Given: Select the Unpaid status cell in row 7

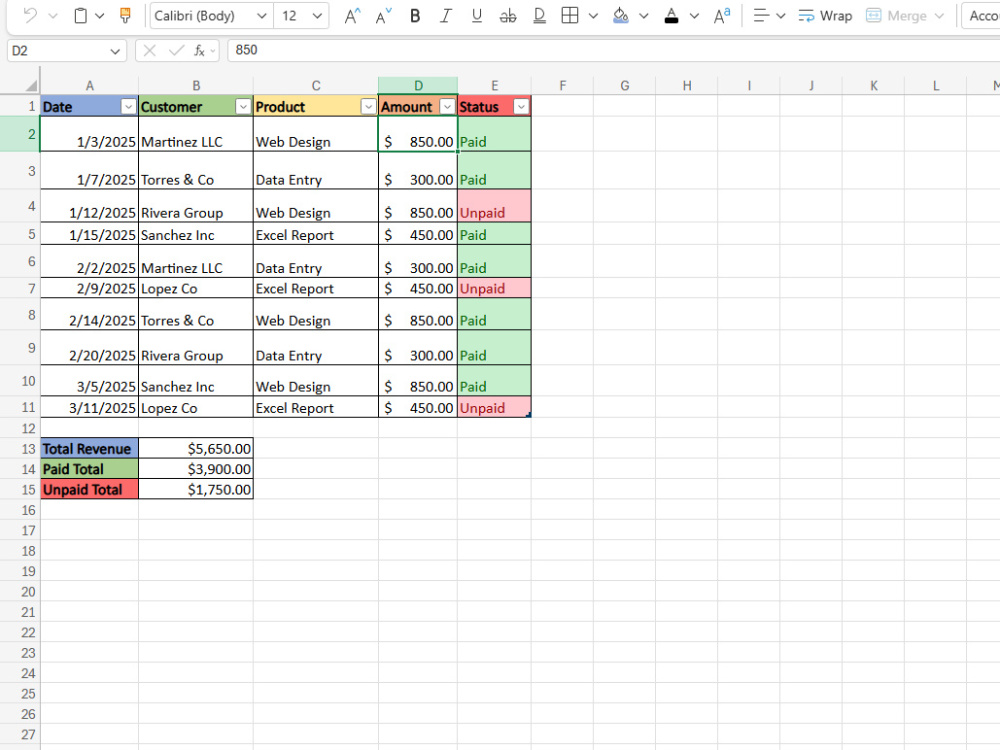Looking at the screenshot, I should (494, 288).
